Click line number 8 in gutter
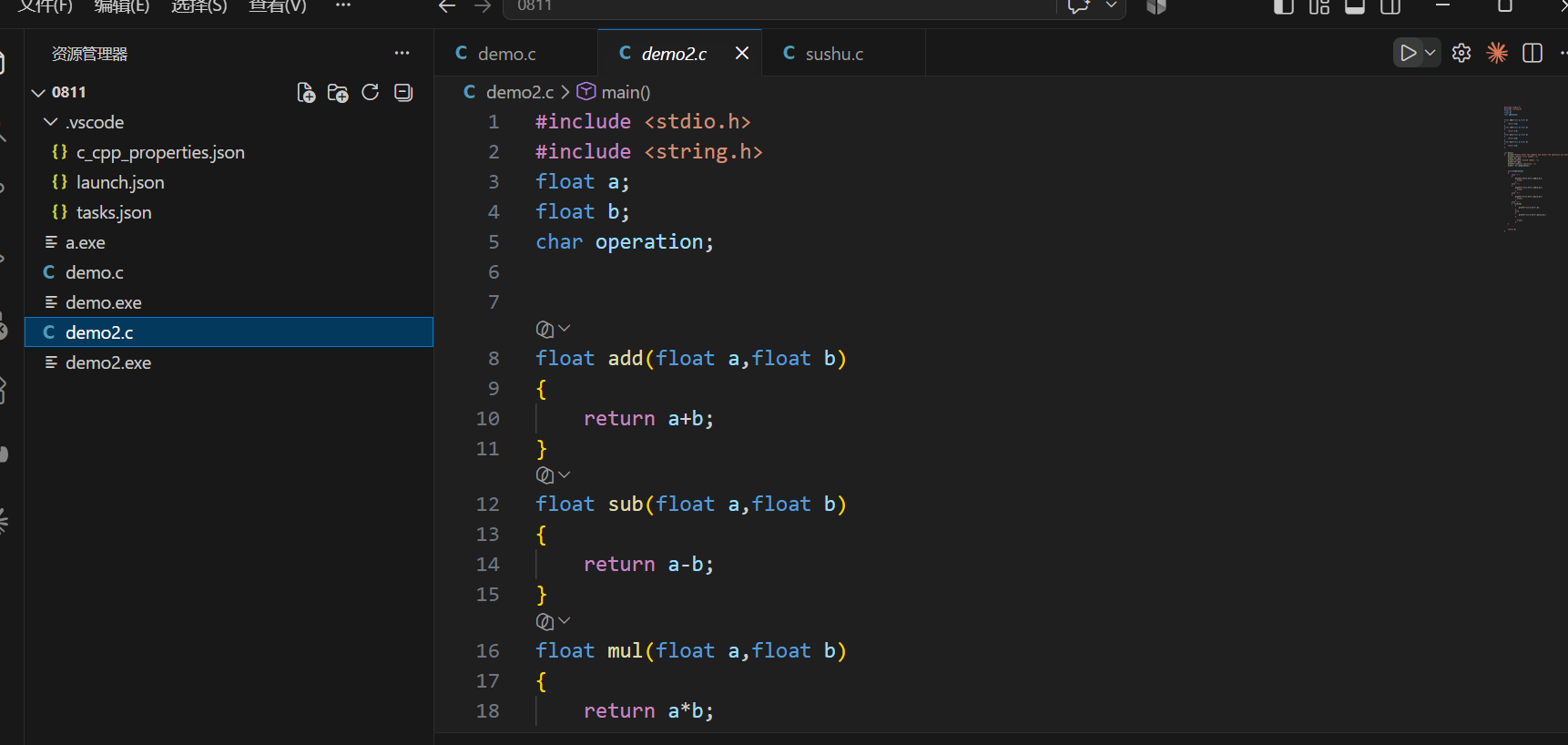The width and height of the screenshot is (1568, 745). [494, 359]
